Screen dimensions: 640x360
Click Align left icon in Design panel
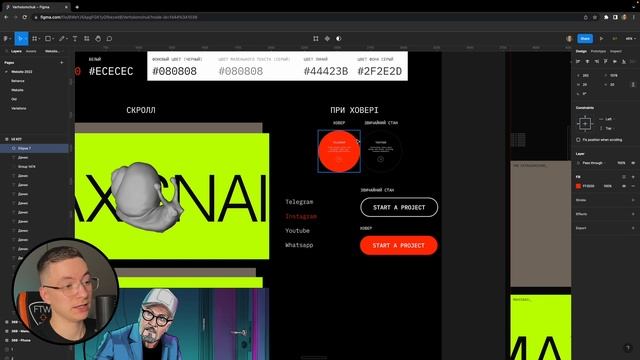coord(578,61)
